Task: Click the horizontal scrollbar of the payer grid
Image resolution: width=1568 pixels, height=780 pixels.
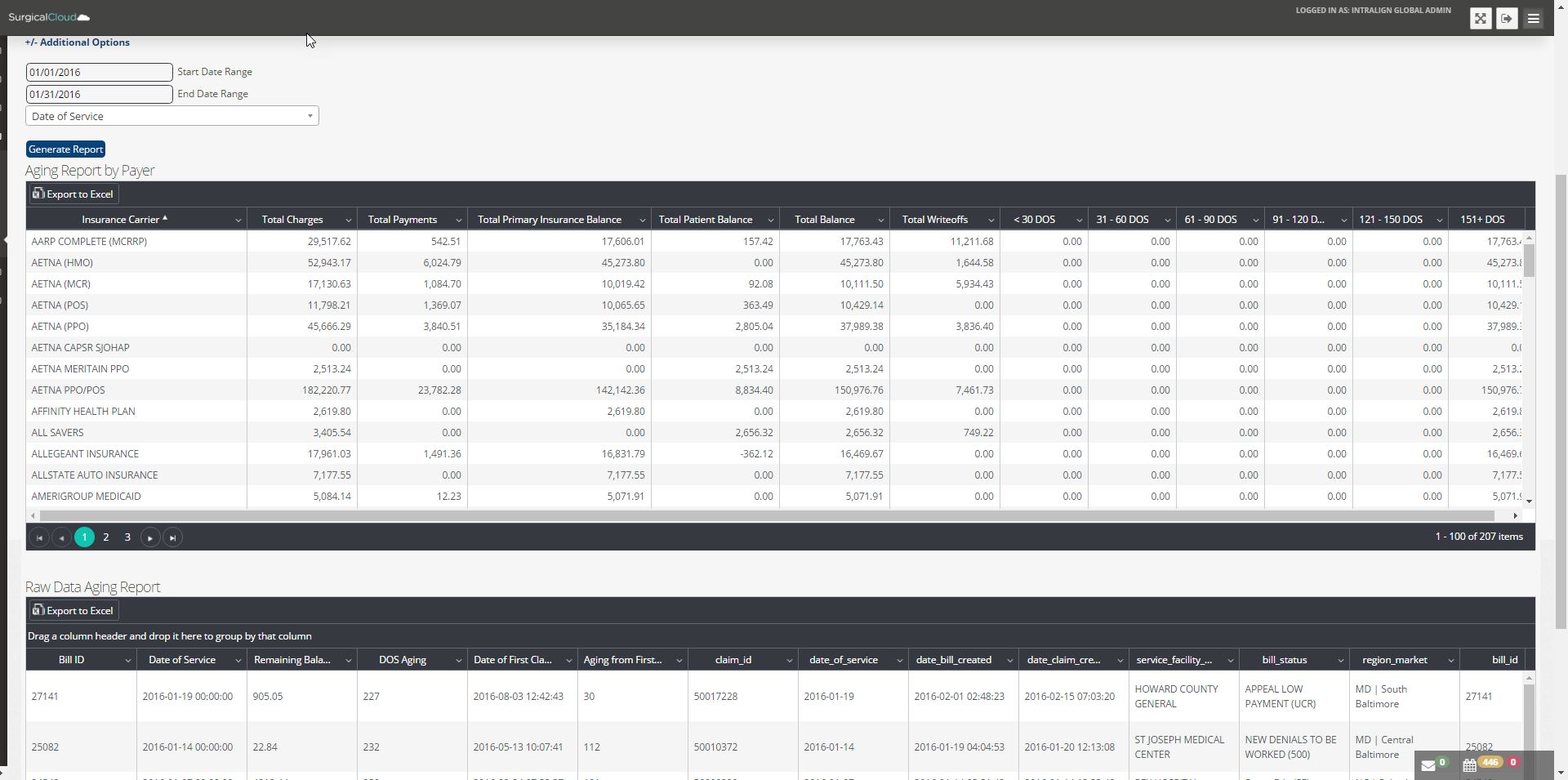Action: 767,515
